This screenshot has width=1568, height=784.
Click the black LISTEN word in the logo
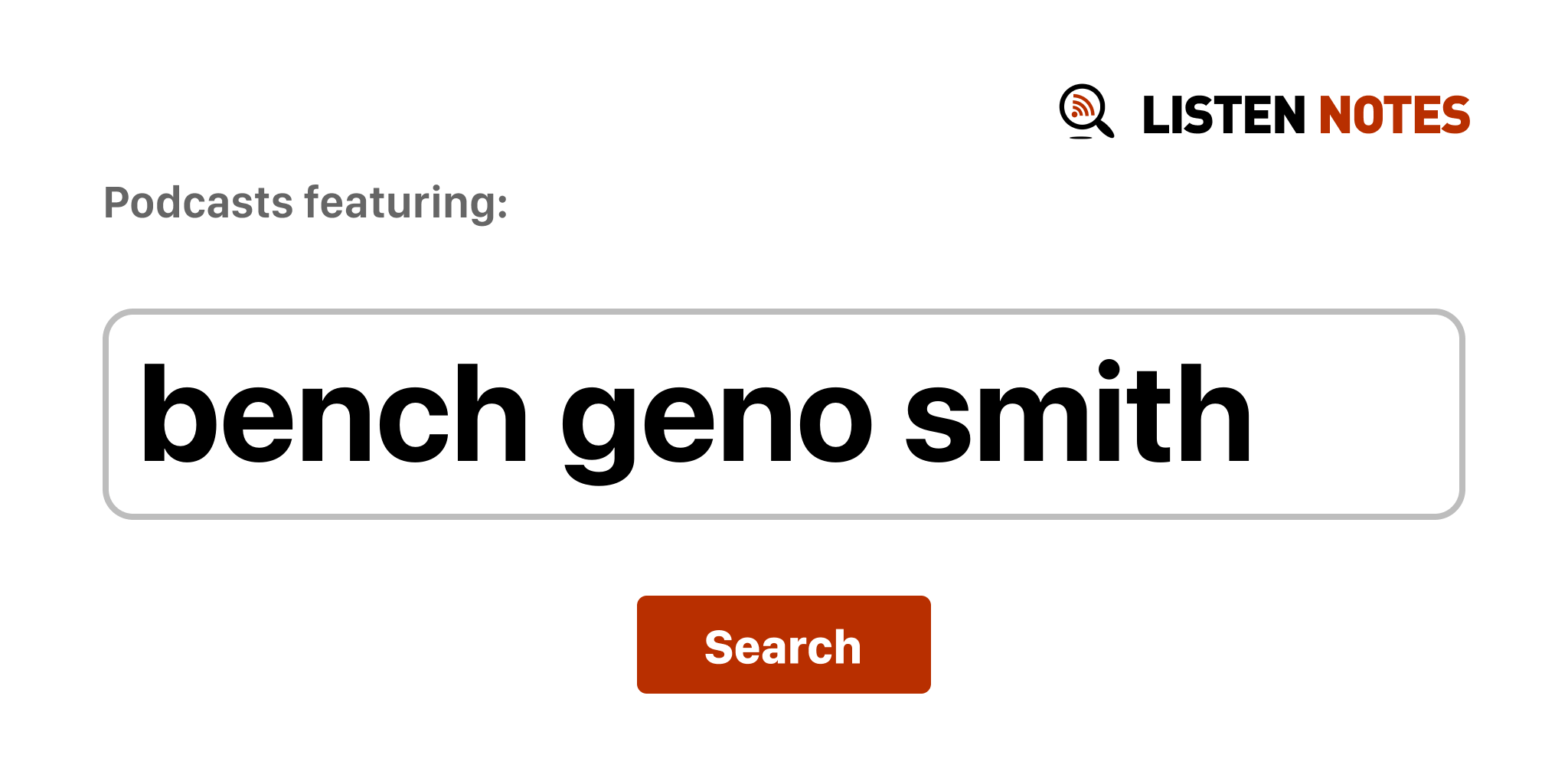click(1223, 116)
